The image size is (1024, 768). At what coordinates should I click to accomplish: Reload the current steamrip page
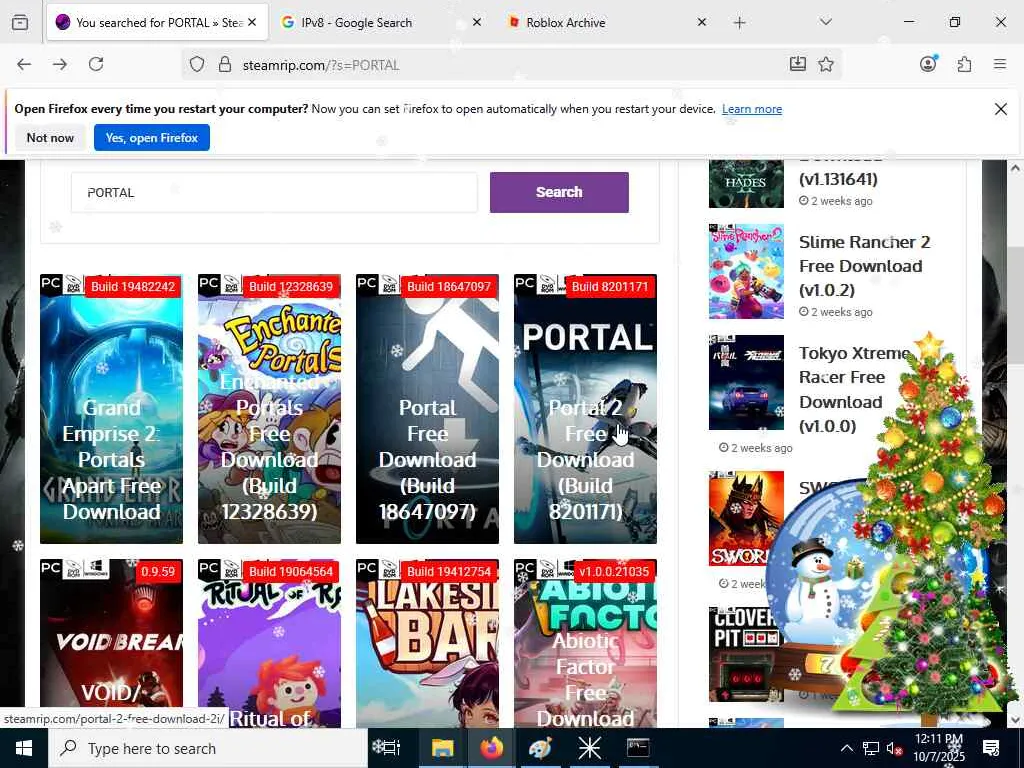[x=96, y=64]
